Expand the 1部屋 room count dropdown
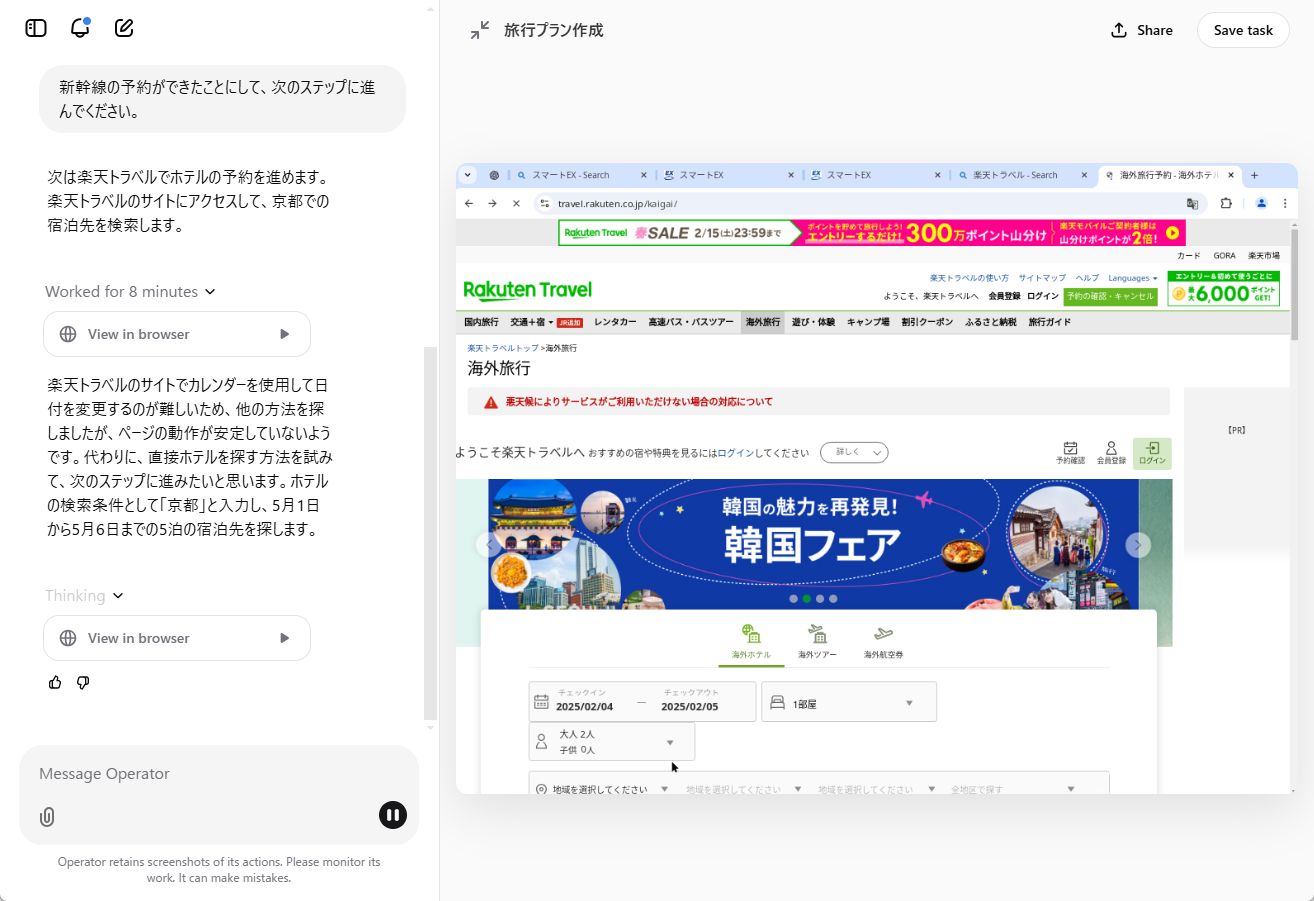1314x901 pixels. 848,701
